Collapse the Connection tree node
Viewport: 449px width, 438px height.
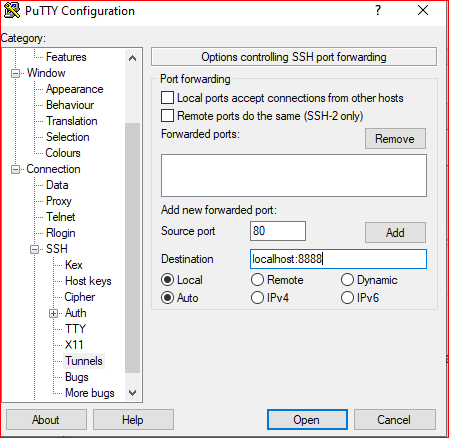15,169
